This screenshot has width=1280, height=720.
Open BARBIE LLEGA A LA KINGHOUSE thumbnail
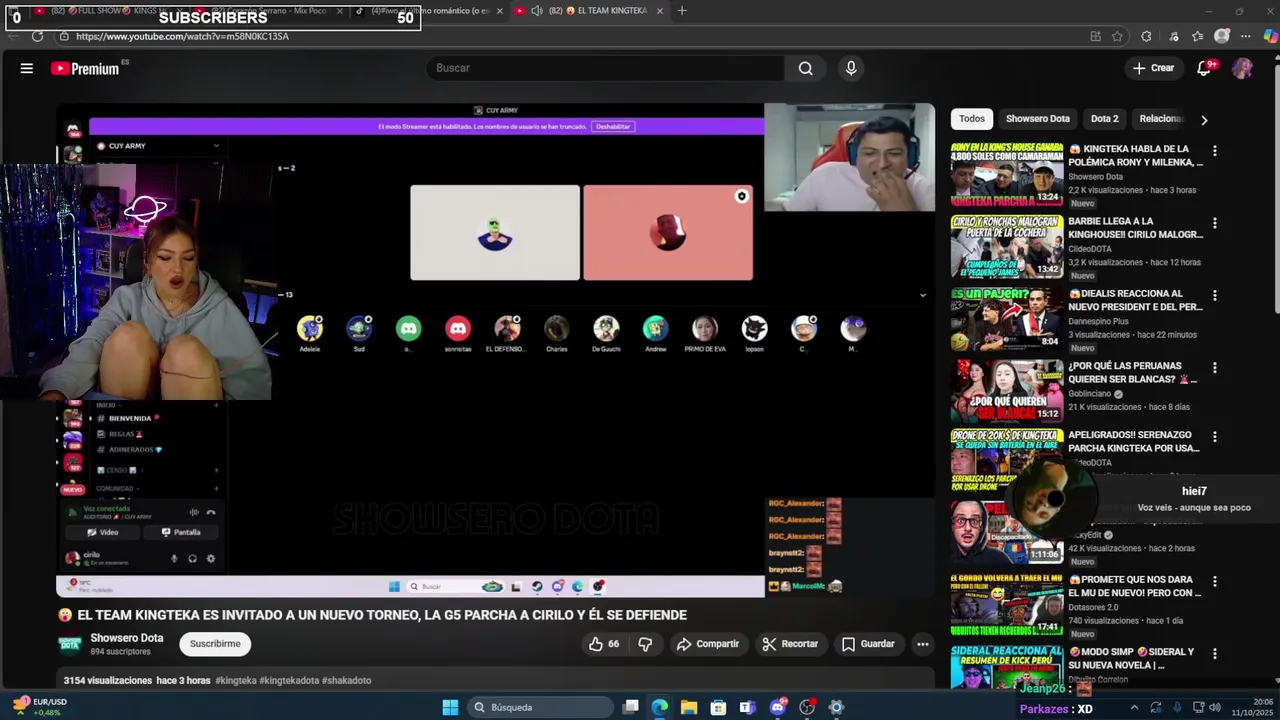1007,246
